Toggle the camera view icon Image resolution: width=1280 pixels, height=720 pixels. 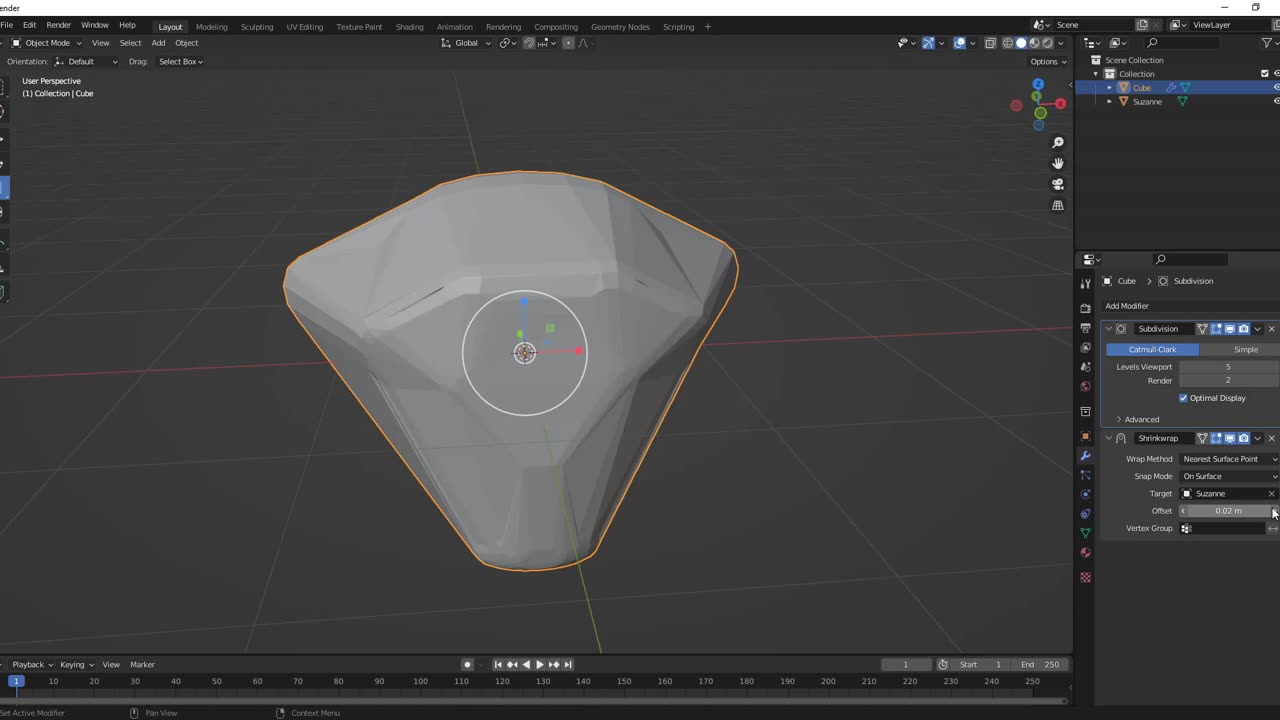(1058, 184)
